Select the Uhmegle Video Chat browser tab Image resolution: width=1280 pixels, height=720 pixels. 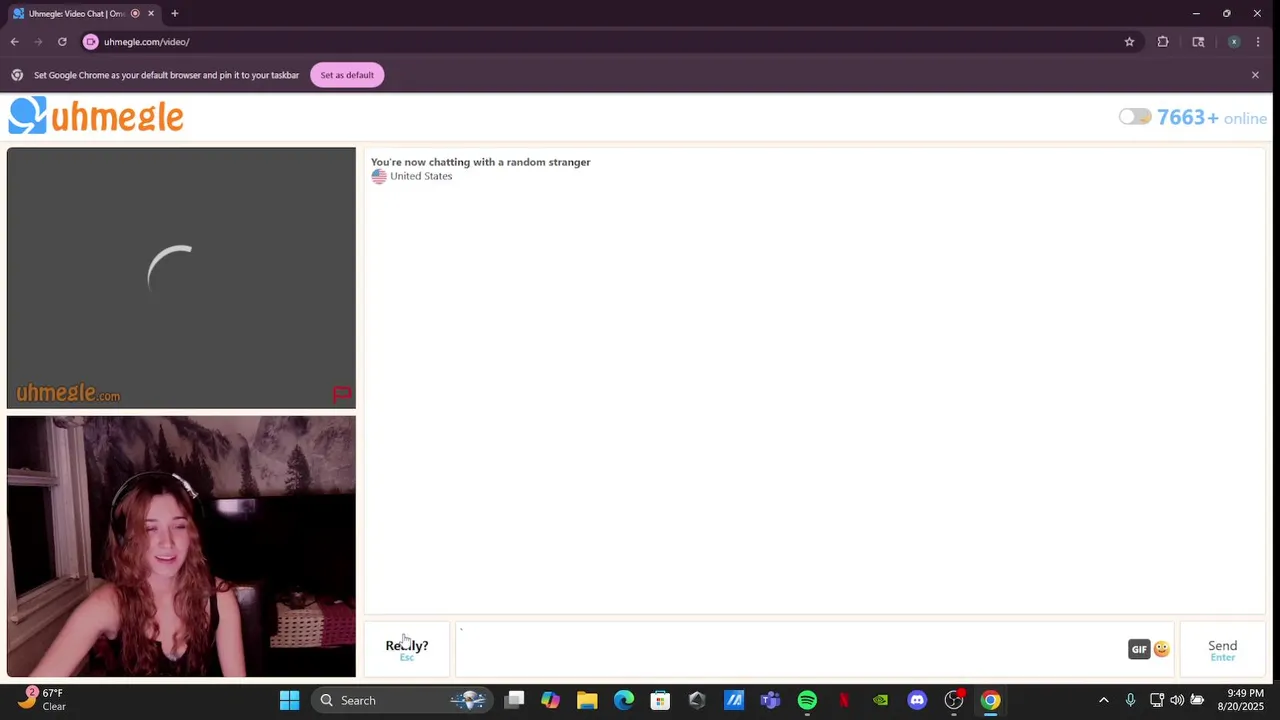(x=85, y=14)
